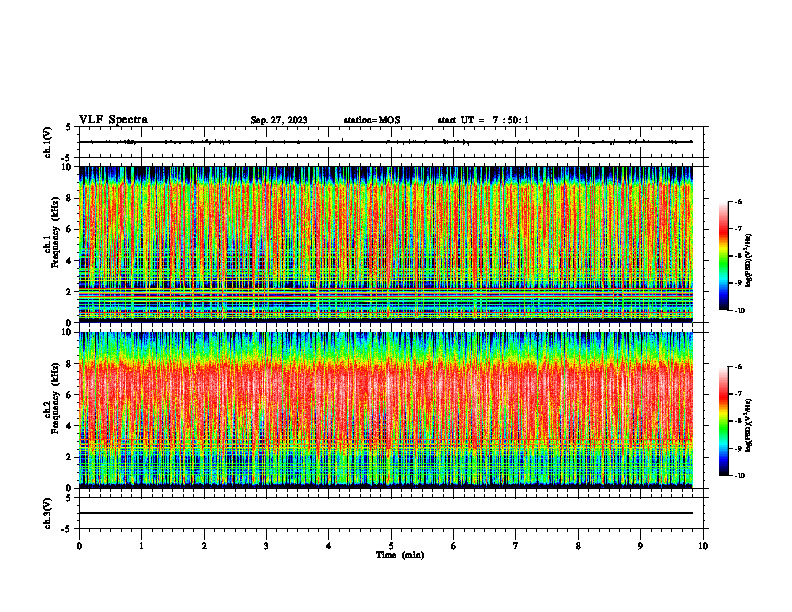Click the '6' kHz tick of ch.1 spectrogram
Screen dimensions: 792x612
point(70,229)
